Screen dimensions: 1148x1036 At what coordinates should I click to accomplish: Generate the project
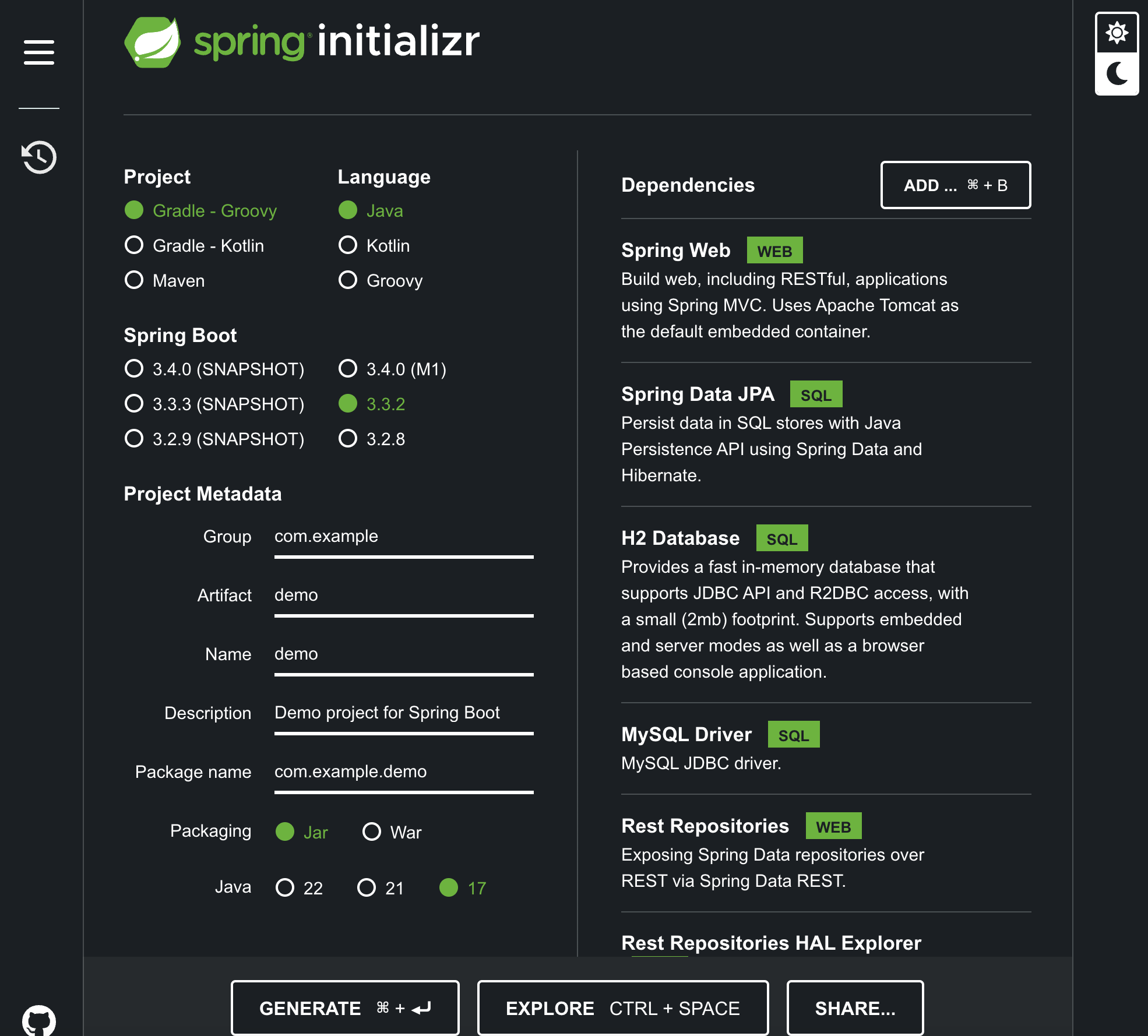click(345, 1007)
